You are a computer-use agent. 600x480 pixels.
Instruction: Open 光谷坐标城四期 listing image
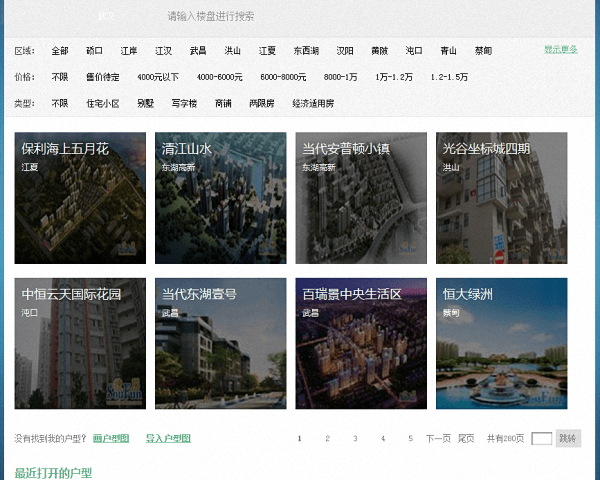(501, 198)
